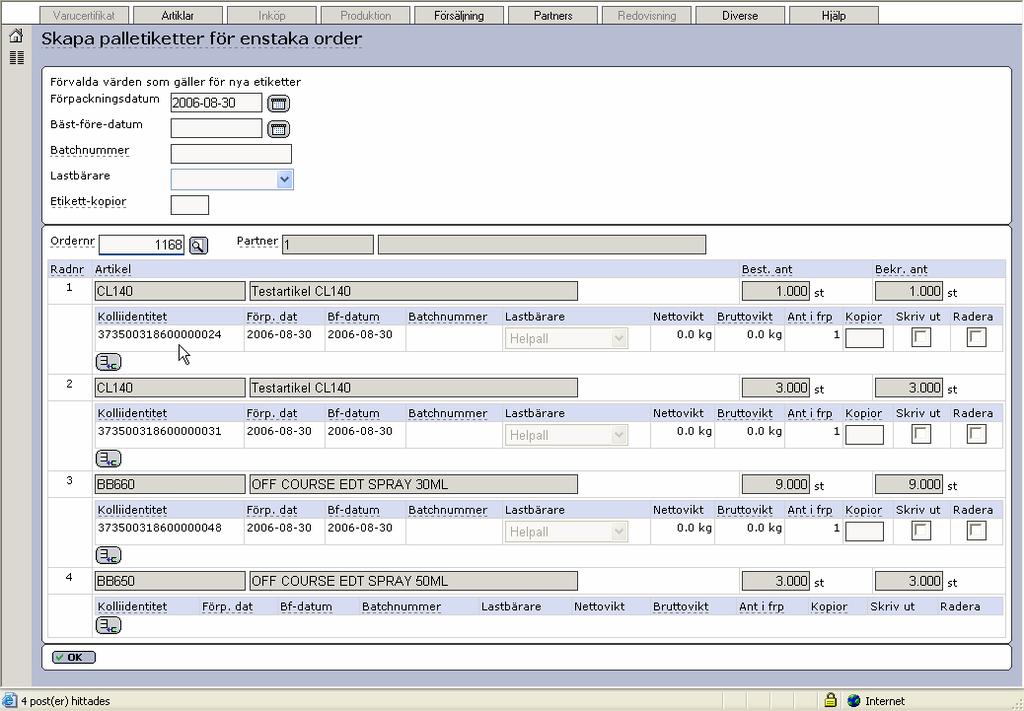Screen dimensions: 1024x711
Task: Click the Partner label link
Action: coord(257,241)
